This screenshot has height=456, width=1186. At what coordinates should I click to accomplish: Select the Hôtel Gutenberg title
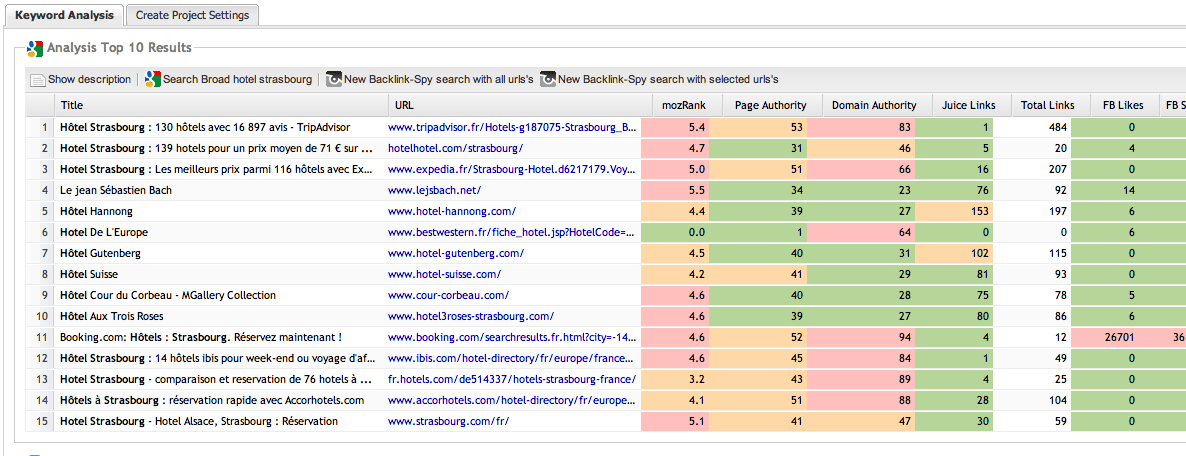(100, 253)
